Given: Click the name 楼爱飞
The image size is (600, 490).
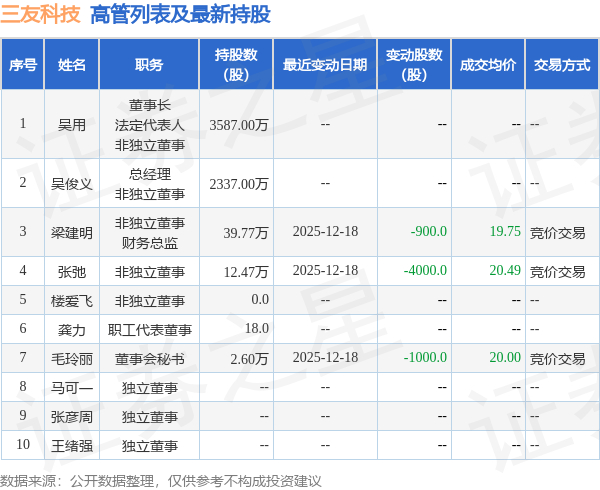Looking at the screenshot, I should pyautogui.click(x=72, y=301).
